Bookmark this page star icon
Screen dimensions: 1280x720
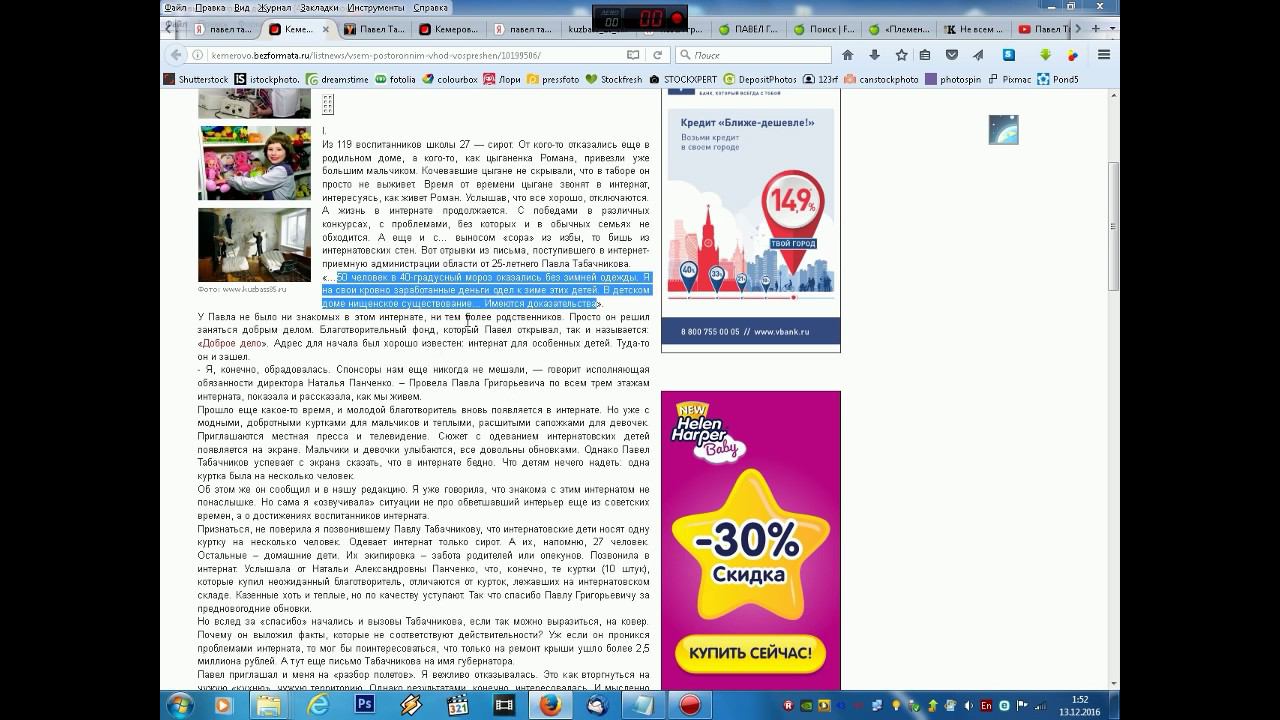901,55
